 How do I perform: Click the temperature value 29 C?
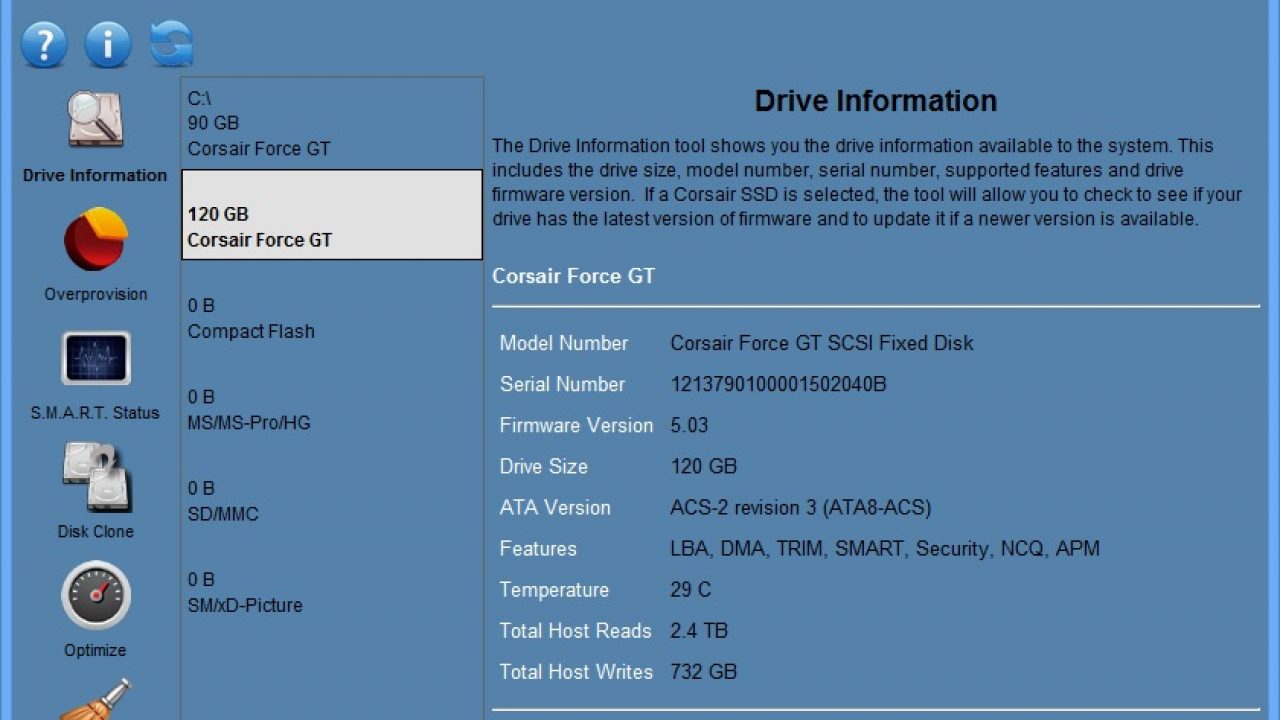690,589
